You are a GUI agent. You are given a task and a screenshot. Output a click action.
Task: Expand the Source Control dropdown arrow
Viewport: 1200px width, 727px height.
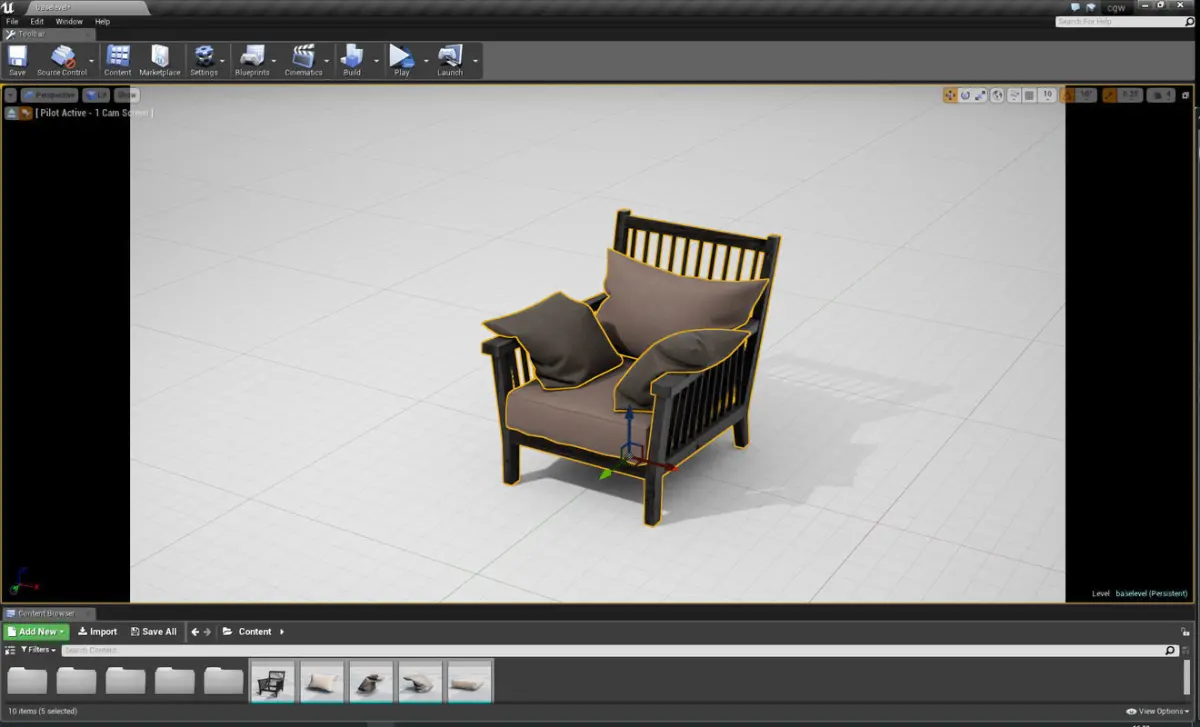point(92,61)
